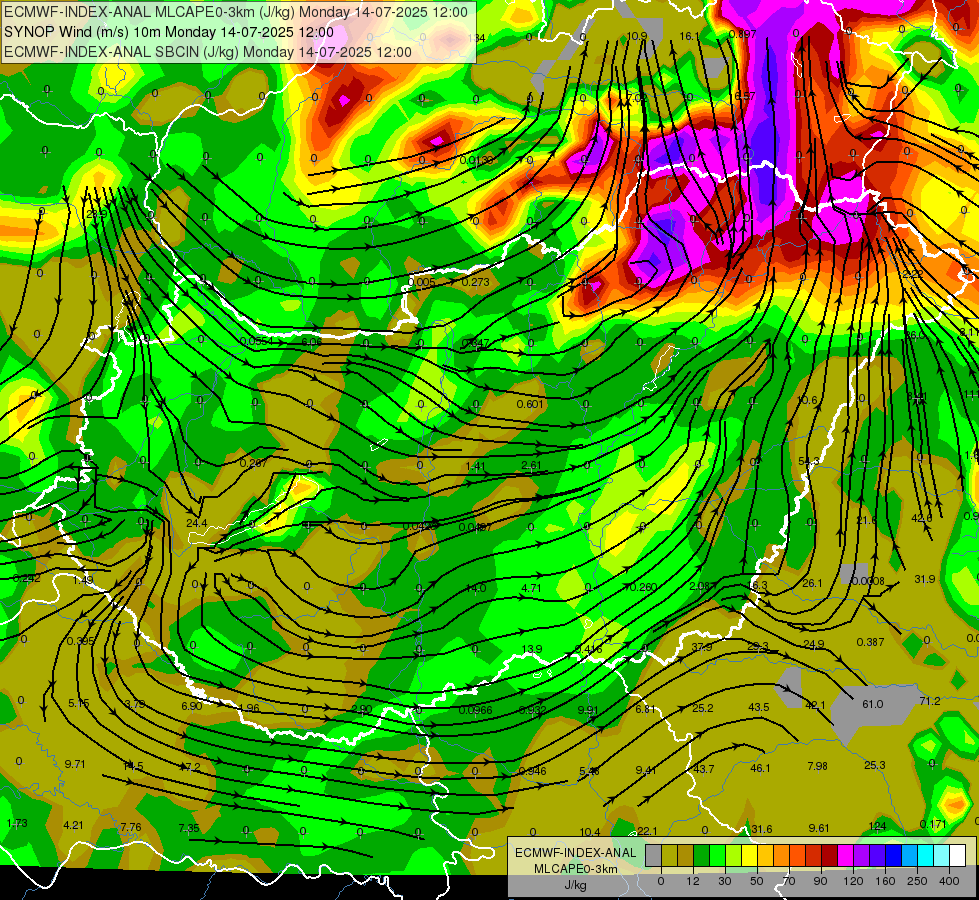The image size is (979, 900).
Task: Click the white legend swatch
Action: (958, 855)
